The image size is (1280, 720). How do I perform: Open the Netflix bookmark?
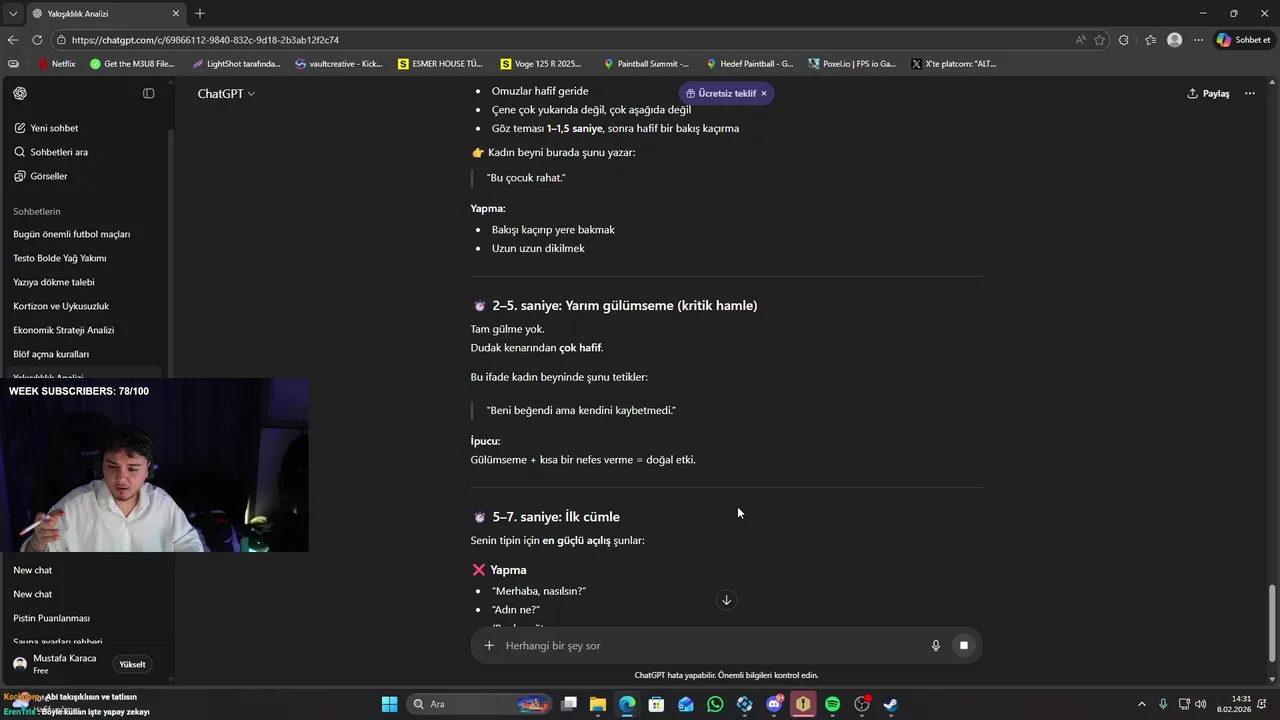[x=57, y=64]
